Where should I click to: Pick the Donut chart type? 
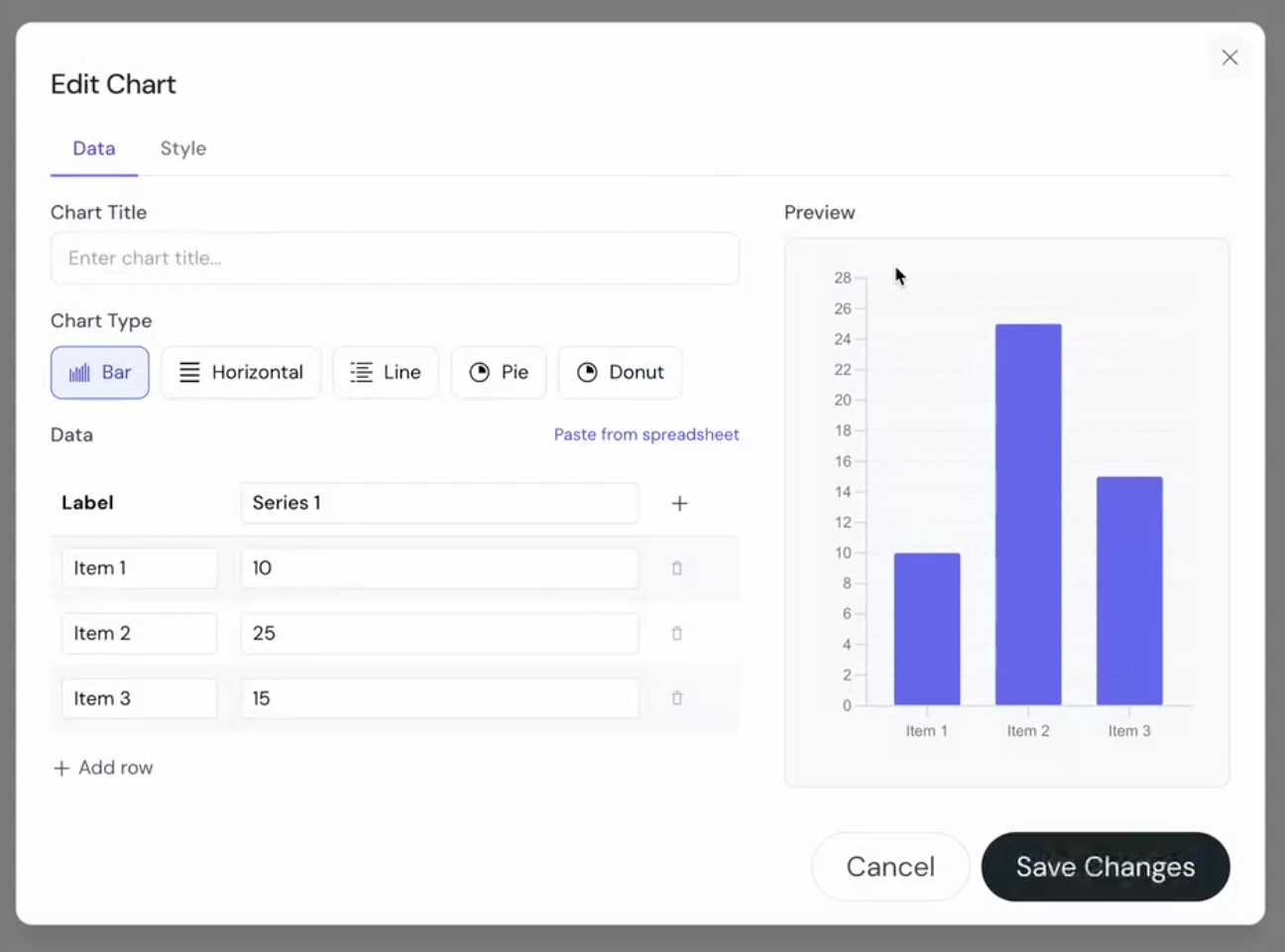tap(621, 373)
